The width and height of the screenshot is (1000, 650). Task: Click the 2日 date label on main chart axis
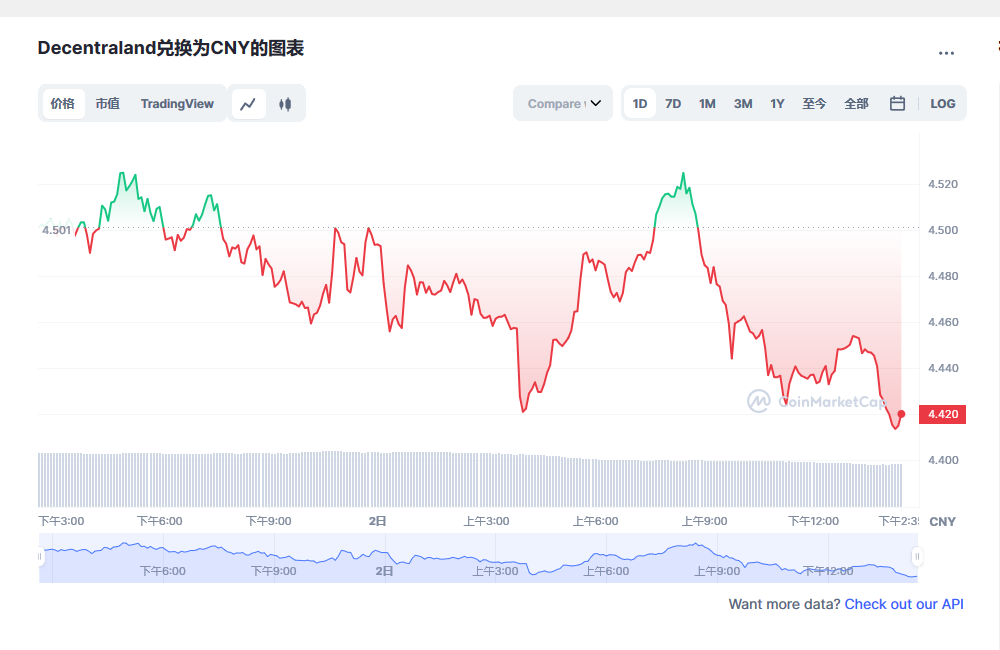[x=378, y=521]
